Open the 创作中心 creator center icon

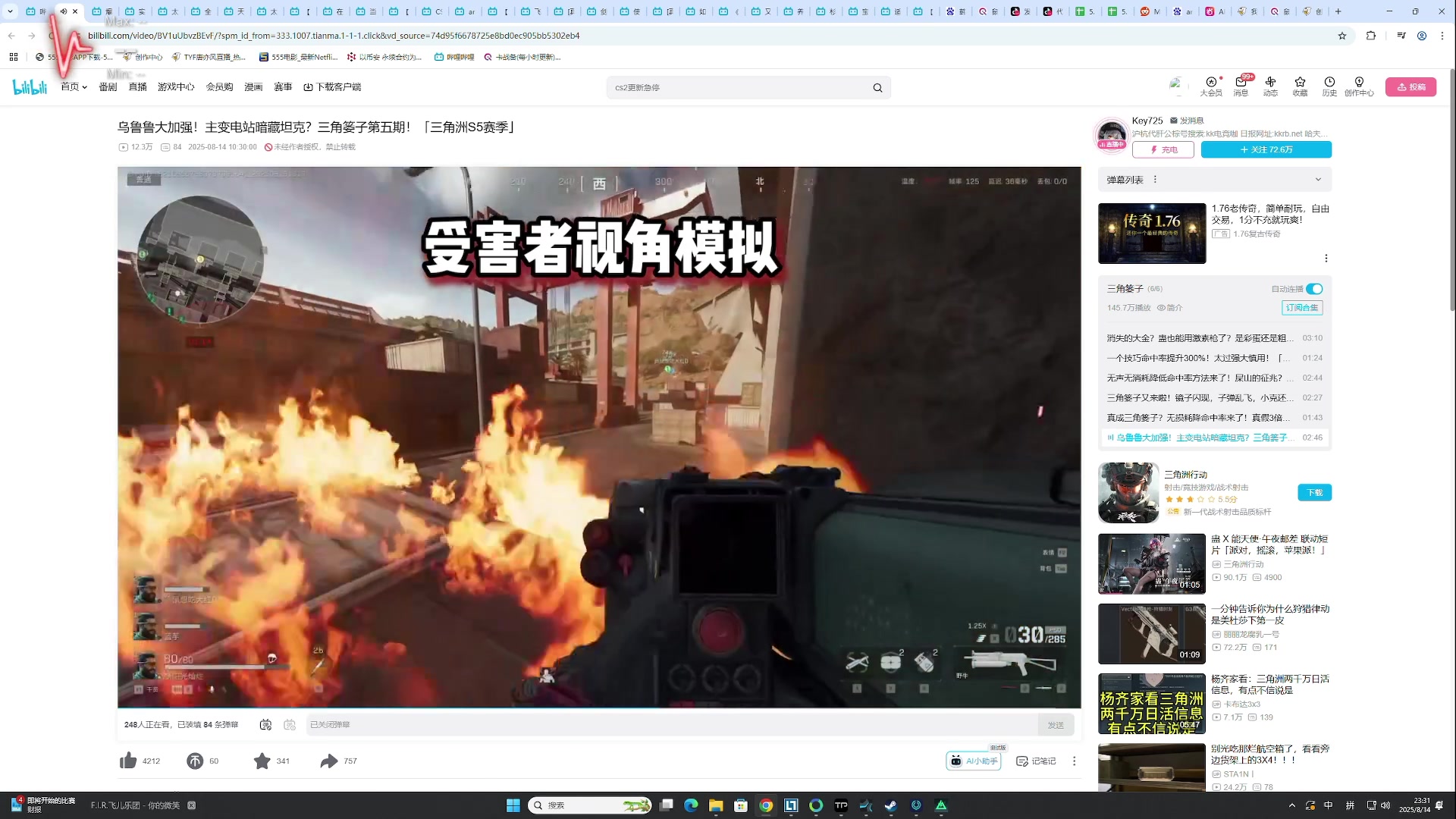pyautogui.click(x=1359, y=86)
